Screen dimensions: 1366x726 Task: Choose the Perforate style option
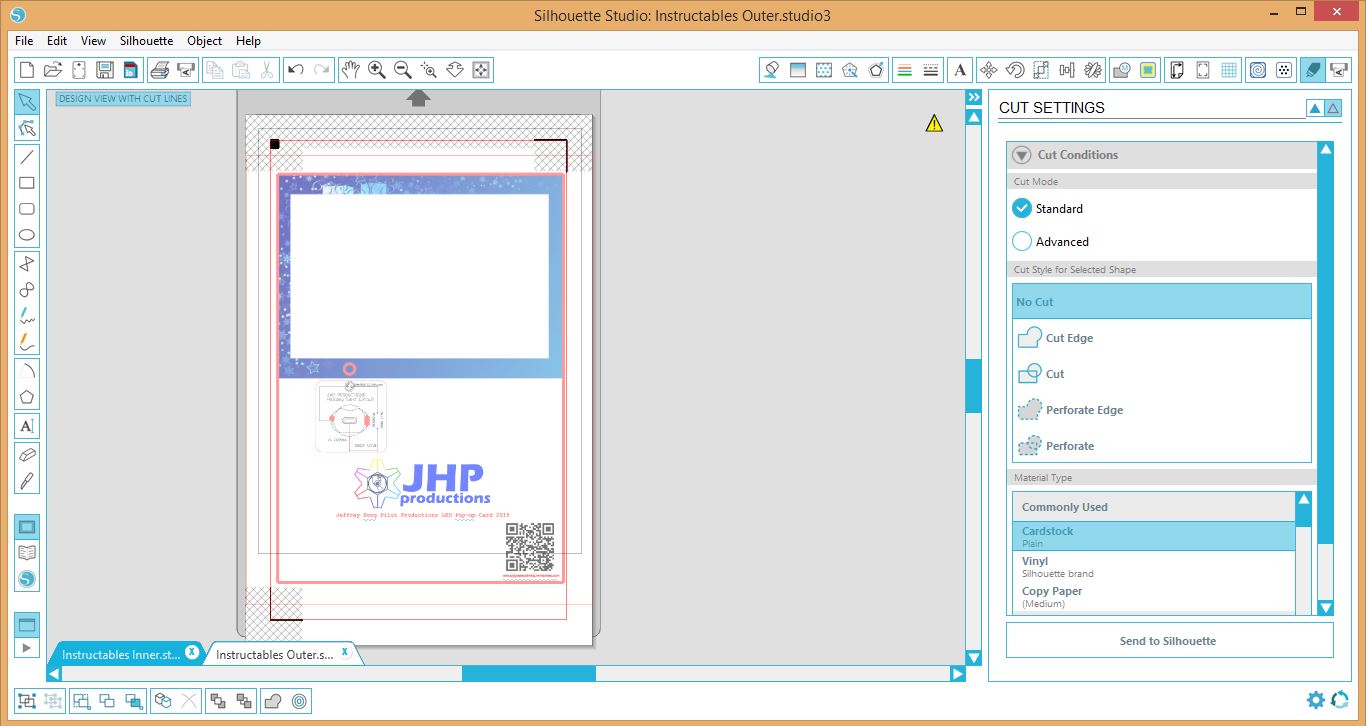tap(1161, 446)
